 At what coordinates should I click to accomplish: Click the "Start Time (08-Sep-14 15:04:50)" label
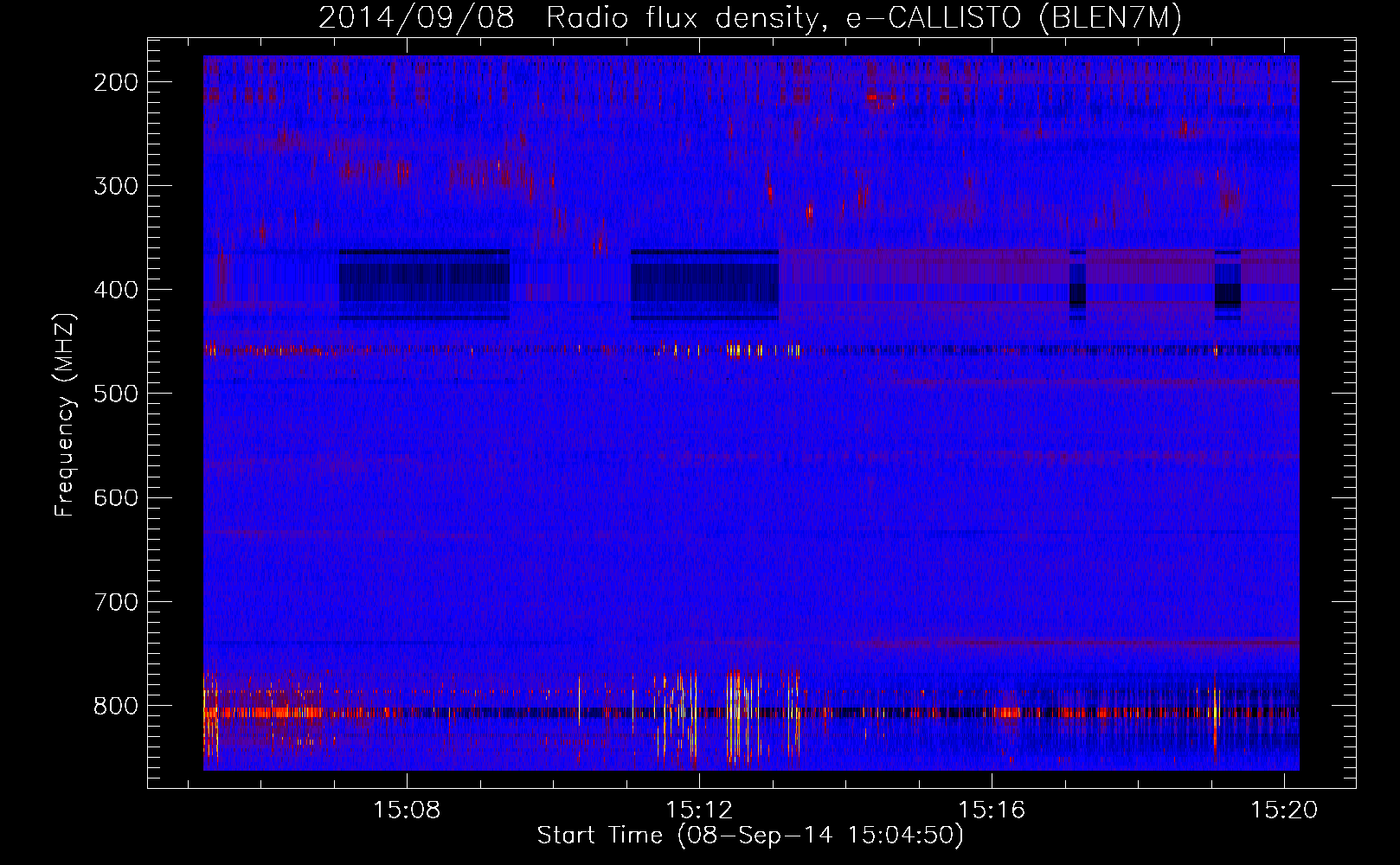click(x=750, y=836)
